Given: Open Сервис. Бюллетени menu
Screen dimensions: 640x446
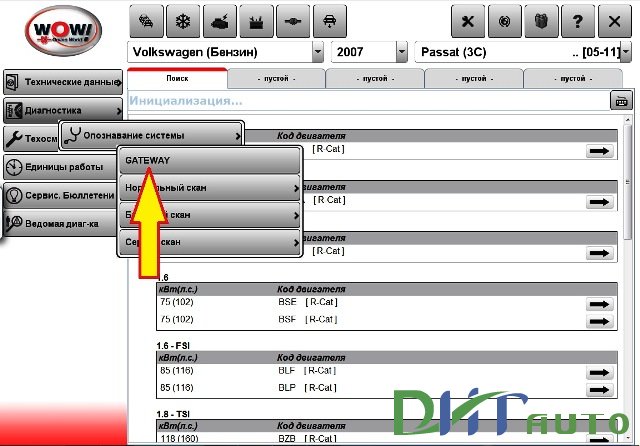Looking at the screenshot, I should coord(60,195).
